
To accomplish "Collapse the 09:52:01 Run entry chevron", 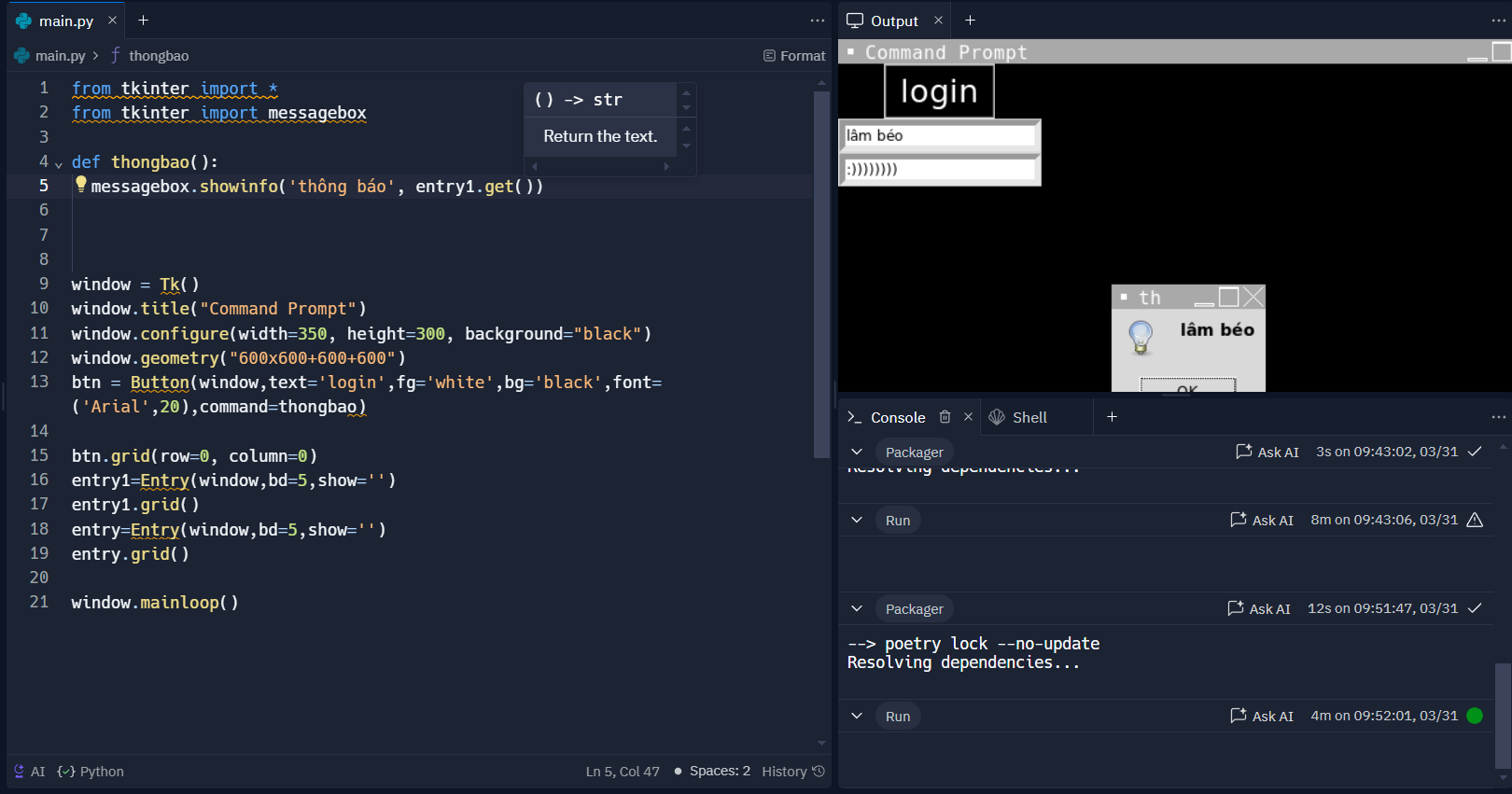I will click(x=857, y=716).
